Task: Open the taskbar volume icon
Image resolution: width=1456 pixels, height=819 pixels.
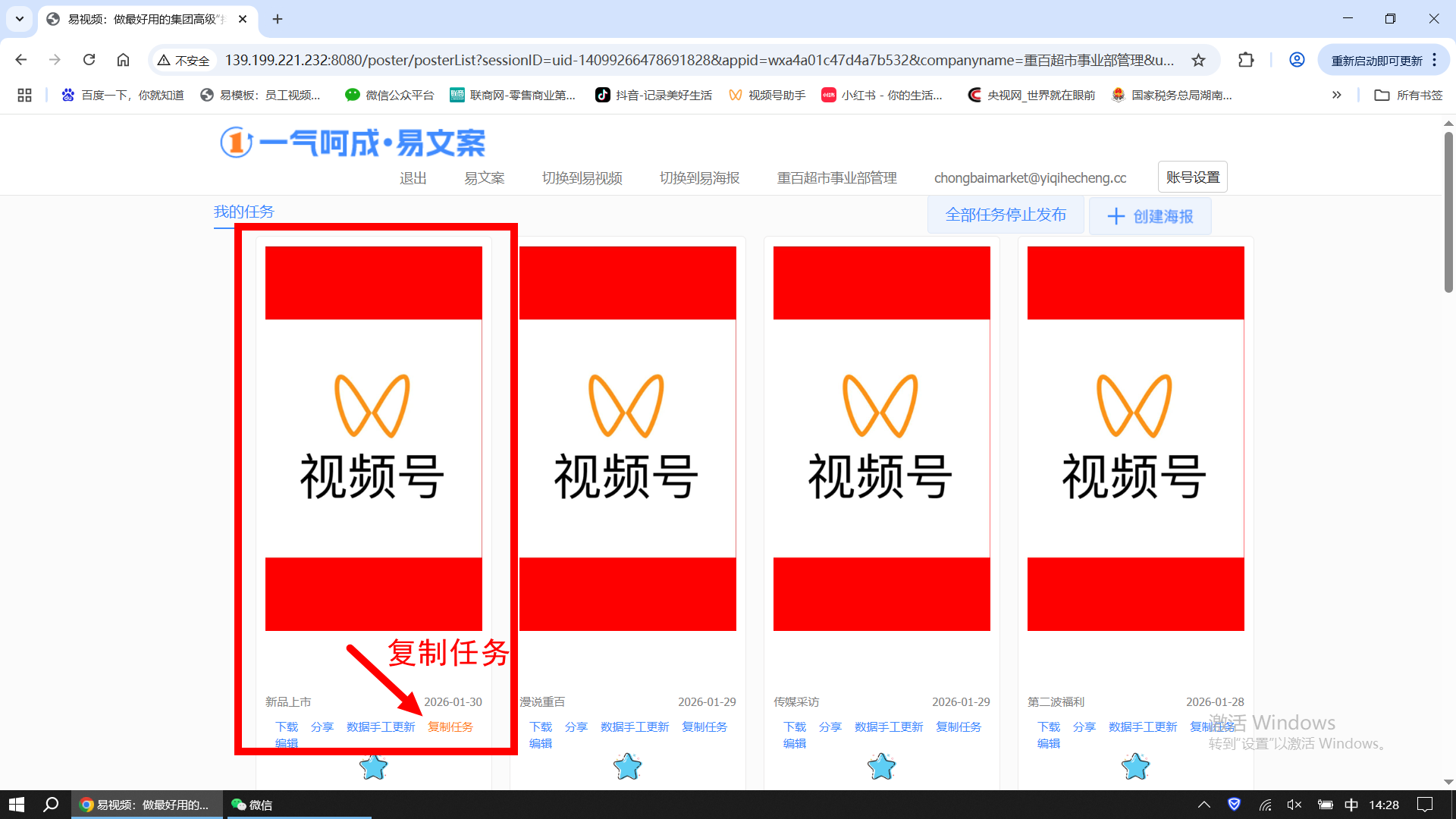Action: (x=1294, y=805)
